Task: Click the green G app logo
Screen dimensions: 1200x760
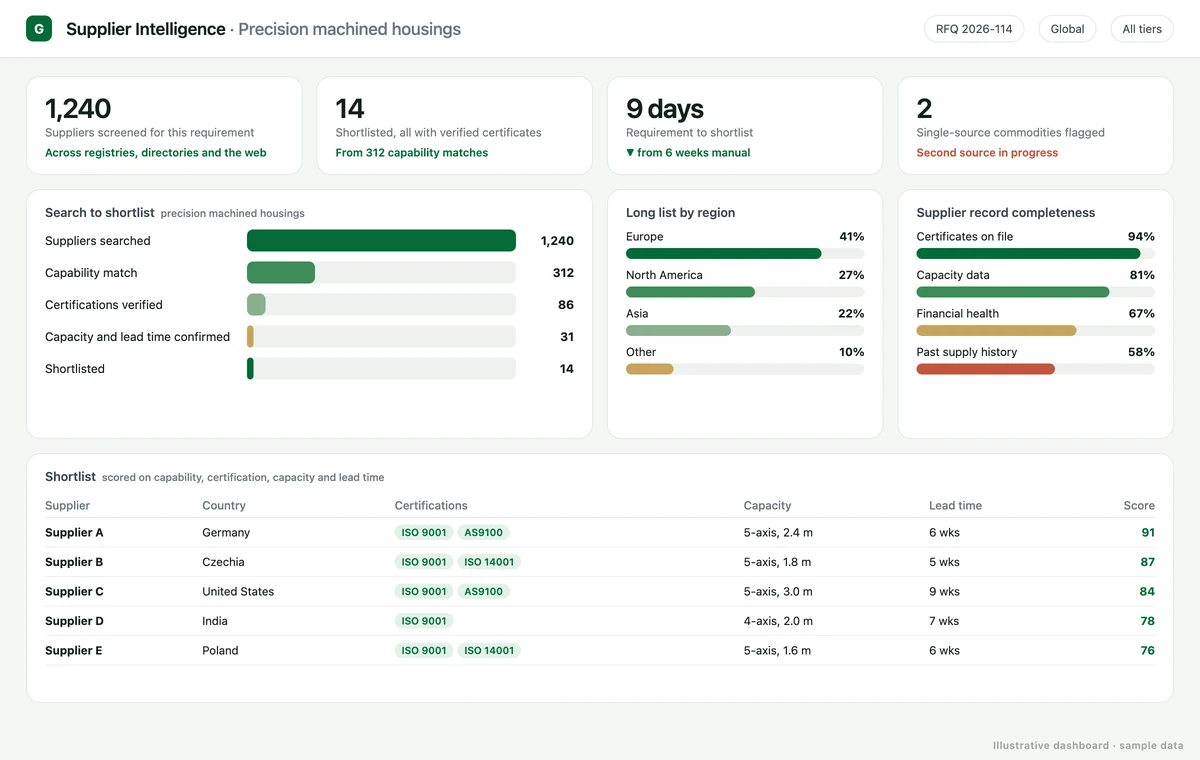Action: click(39, 29)
